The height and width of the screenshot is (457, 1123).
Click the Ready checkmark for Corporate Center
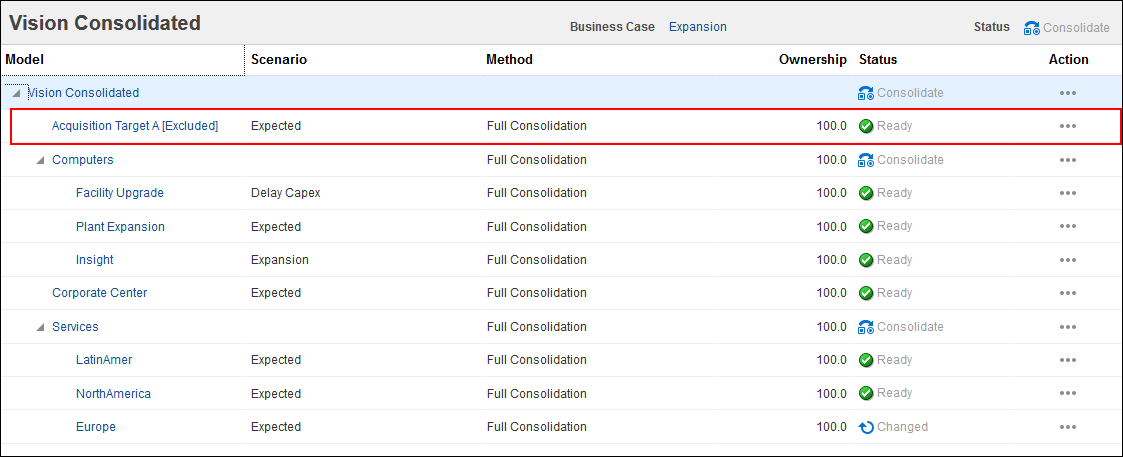click(x=866, y=293)
